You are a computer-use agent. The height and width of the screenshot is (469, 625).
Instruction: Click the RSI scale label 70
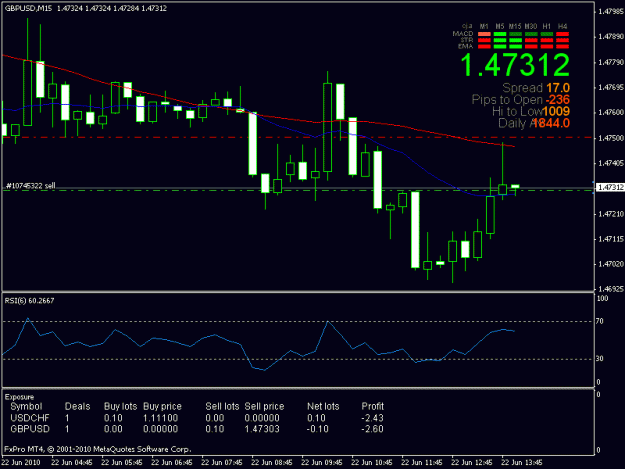pyautogui.click(x=600, y=321)
